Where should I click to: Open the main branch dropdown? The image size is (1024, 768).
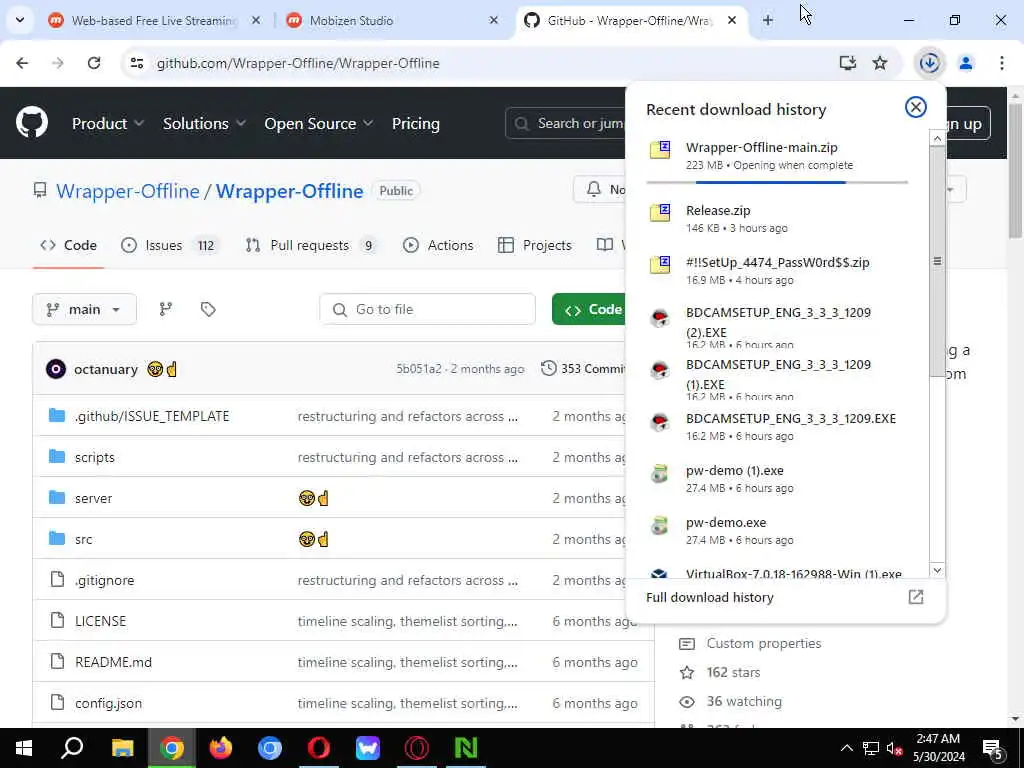pos(84,309)
